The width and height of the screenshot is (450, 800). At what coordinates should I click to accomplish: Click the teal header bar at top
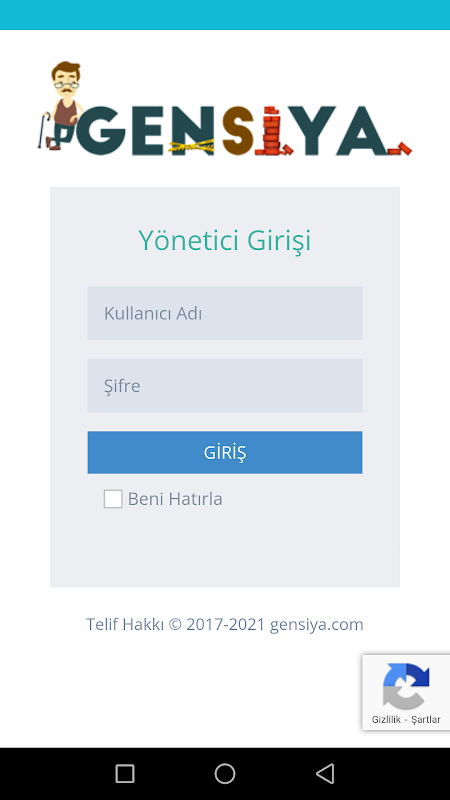pos(225,15)
